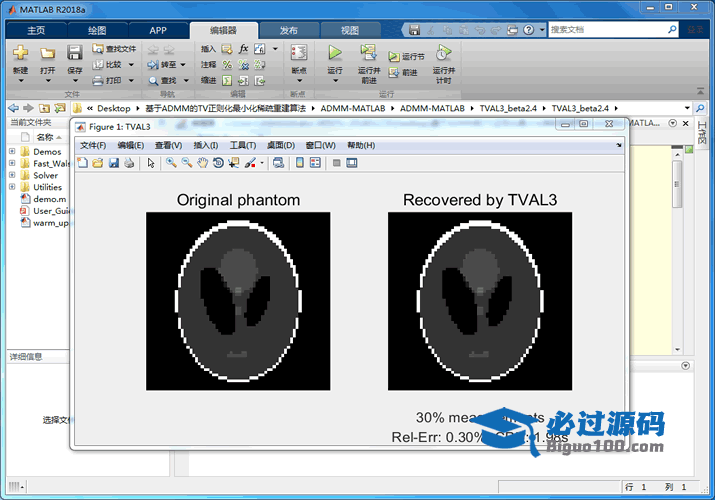Screen dimensions: 715x500
Task: Open the File menu in Figure 1
Action: pos(93,145)
